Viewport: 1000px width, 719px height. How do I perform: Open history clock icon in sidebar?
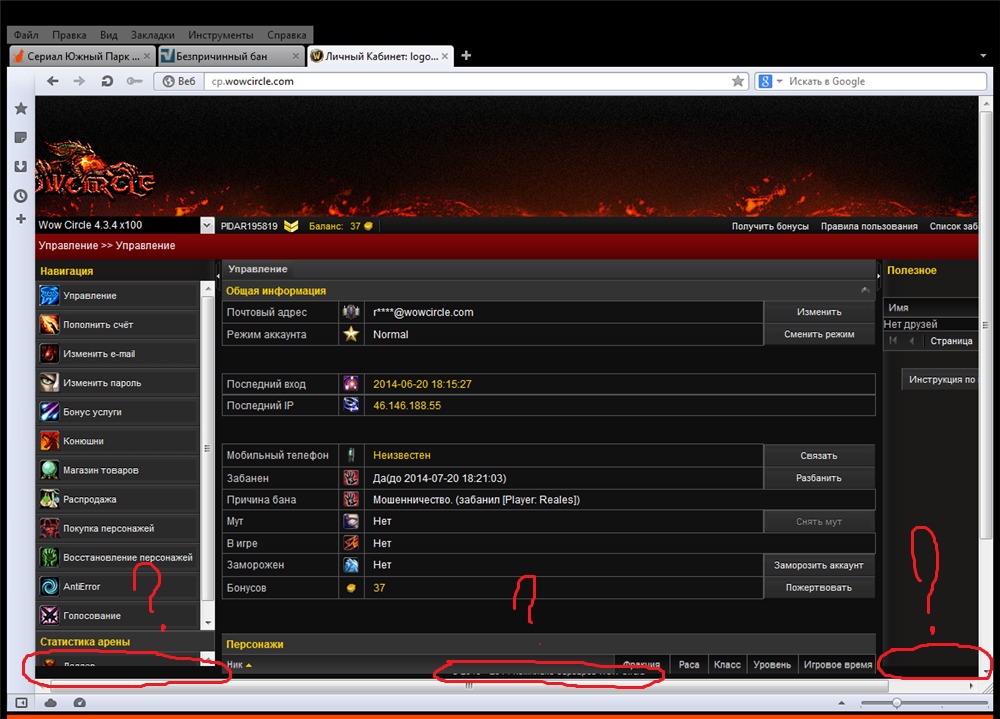21,196
